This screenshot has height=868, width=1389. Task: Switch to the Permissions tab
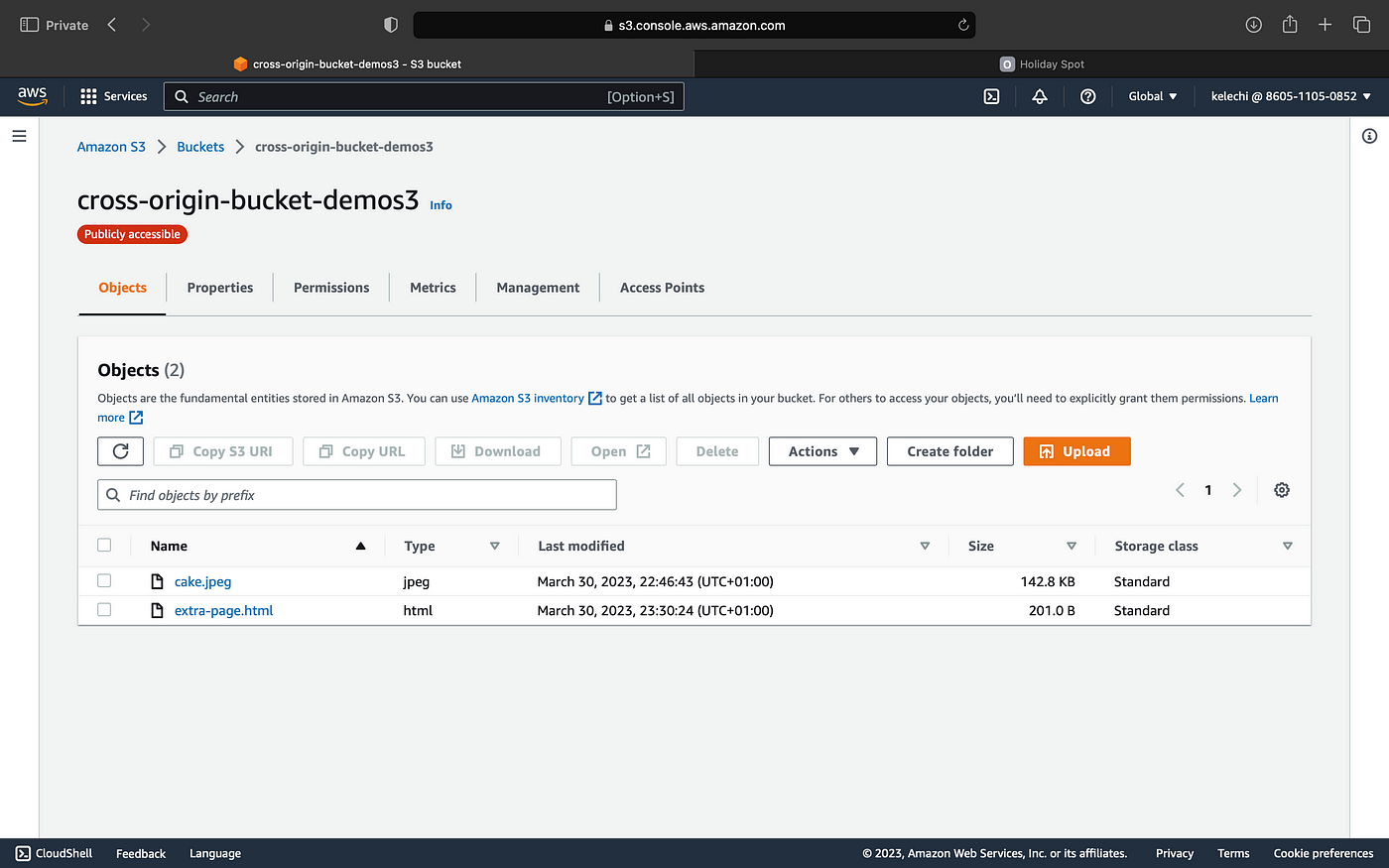331,288
